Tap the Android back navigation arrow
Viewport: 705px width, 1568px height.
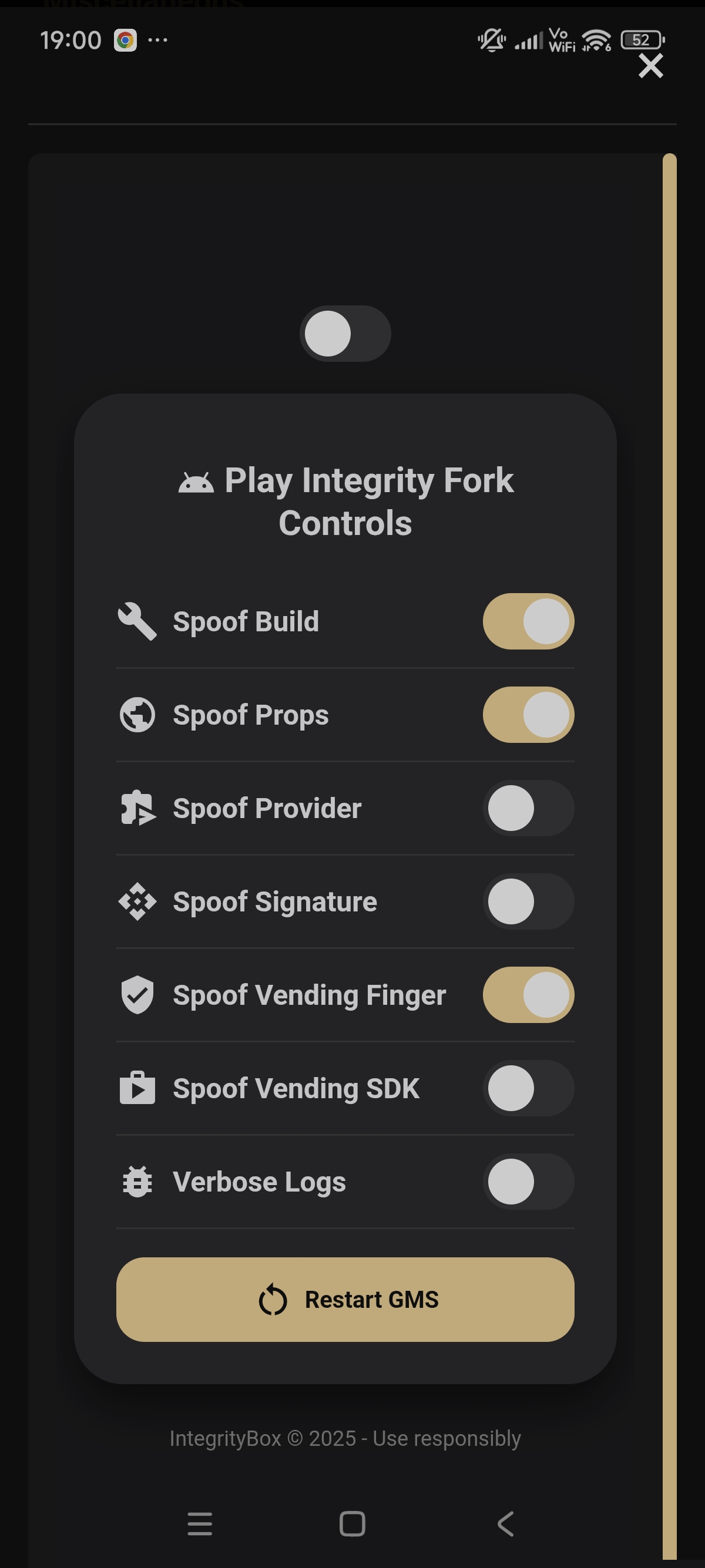505,1524
